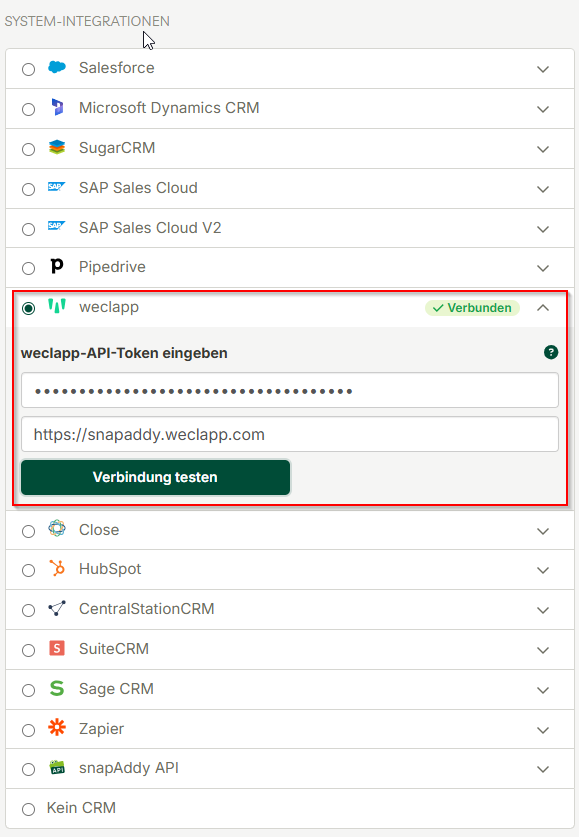Select the Sage CRM radio button
Viewport: 579px width, 837px height.
[28, 690]
